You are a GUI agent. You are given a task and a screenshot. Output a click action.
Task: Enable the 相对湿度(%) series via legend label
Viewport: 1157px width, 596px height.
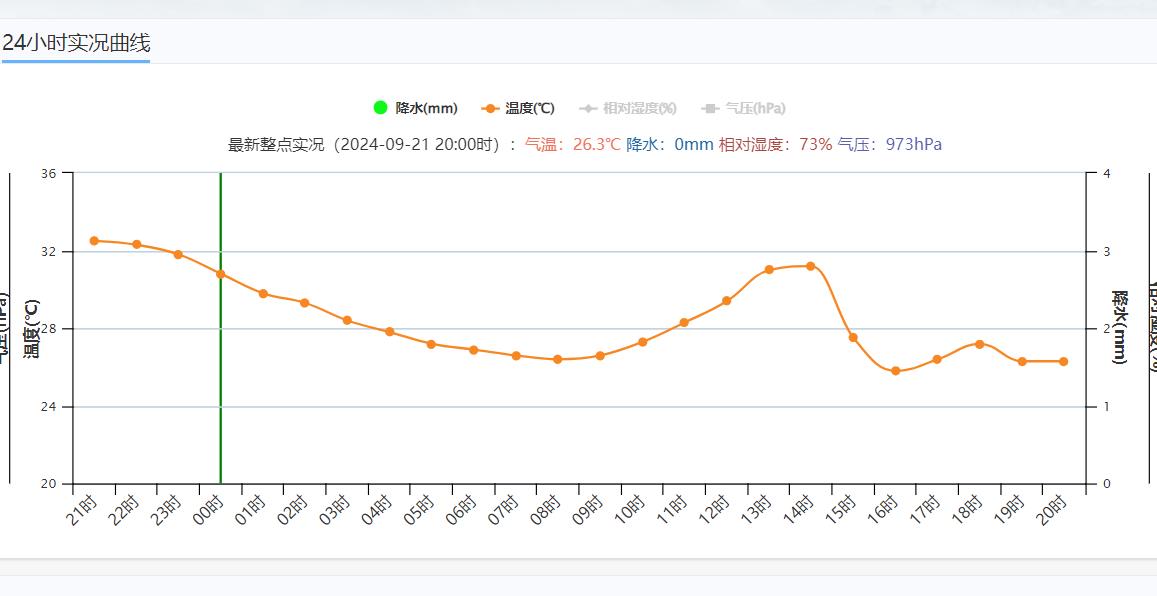coord(639,108)
